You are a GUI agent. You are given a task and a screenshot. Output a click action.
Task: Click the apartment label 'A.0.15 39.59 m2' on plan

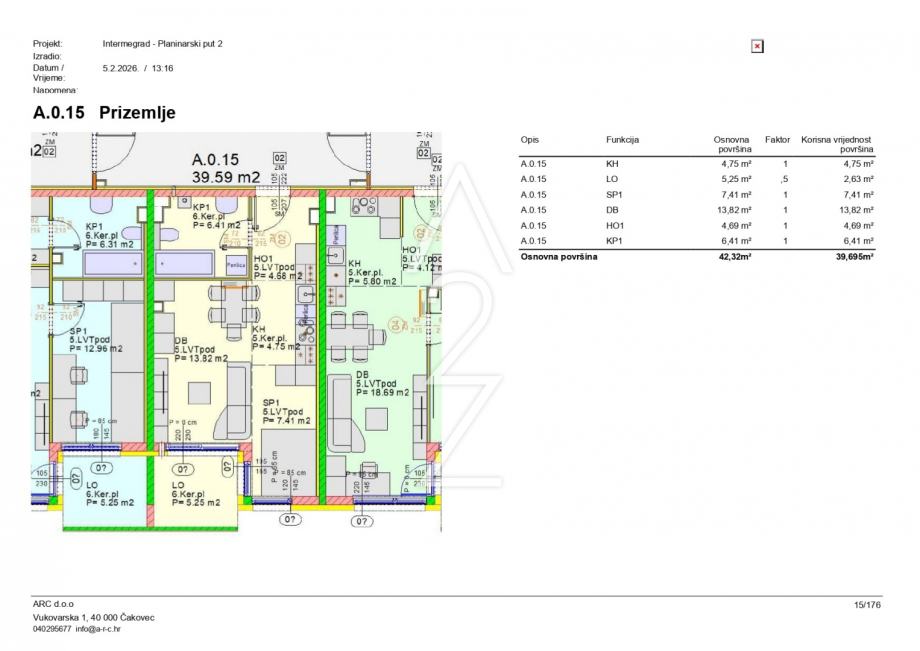pyautogui.click(x=225, y=168)
